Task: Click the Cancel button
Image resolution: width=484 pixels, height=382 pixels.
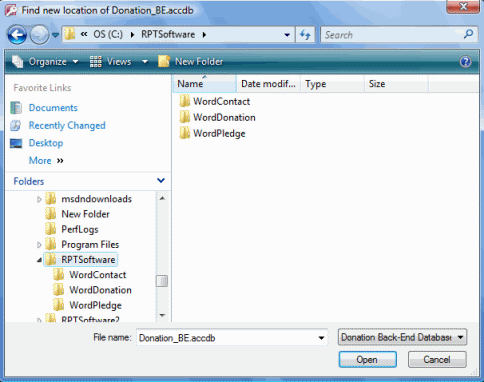Action: (437, 360)
